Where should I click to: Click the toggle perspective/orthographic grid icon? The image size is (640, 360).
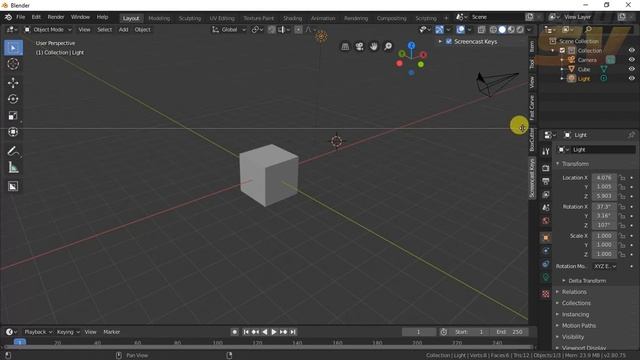(x=345, y=47)
